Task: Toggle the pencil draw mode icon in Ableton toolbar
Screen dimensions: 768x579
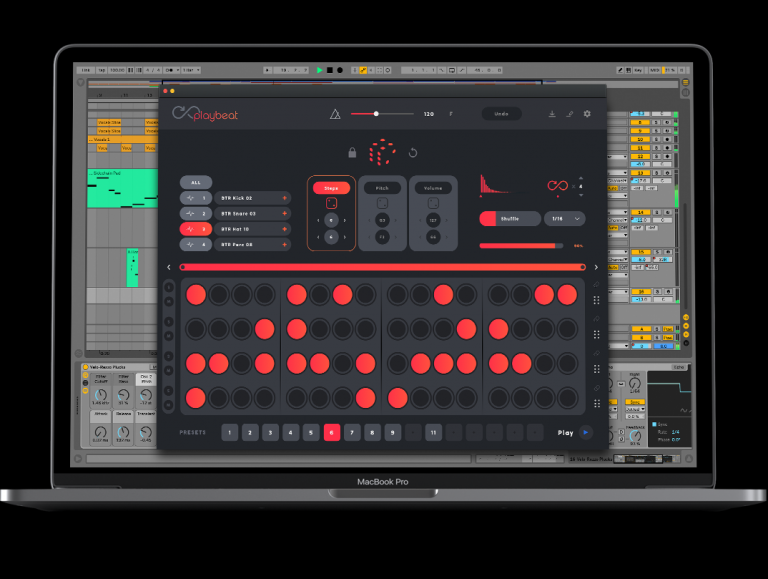Action: 620,70
